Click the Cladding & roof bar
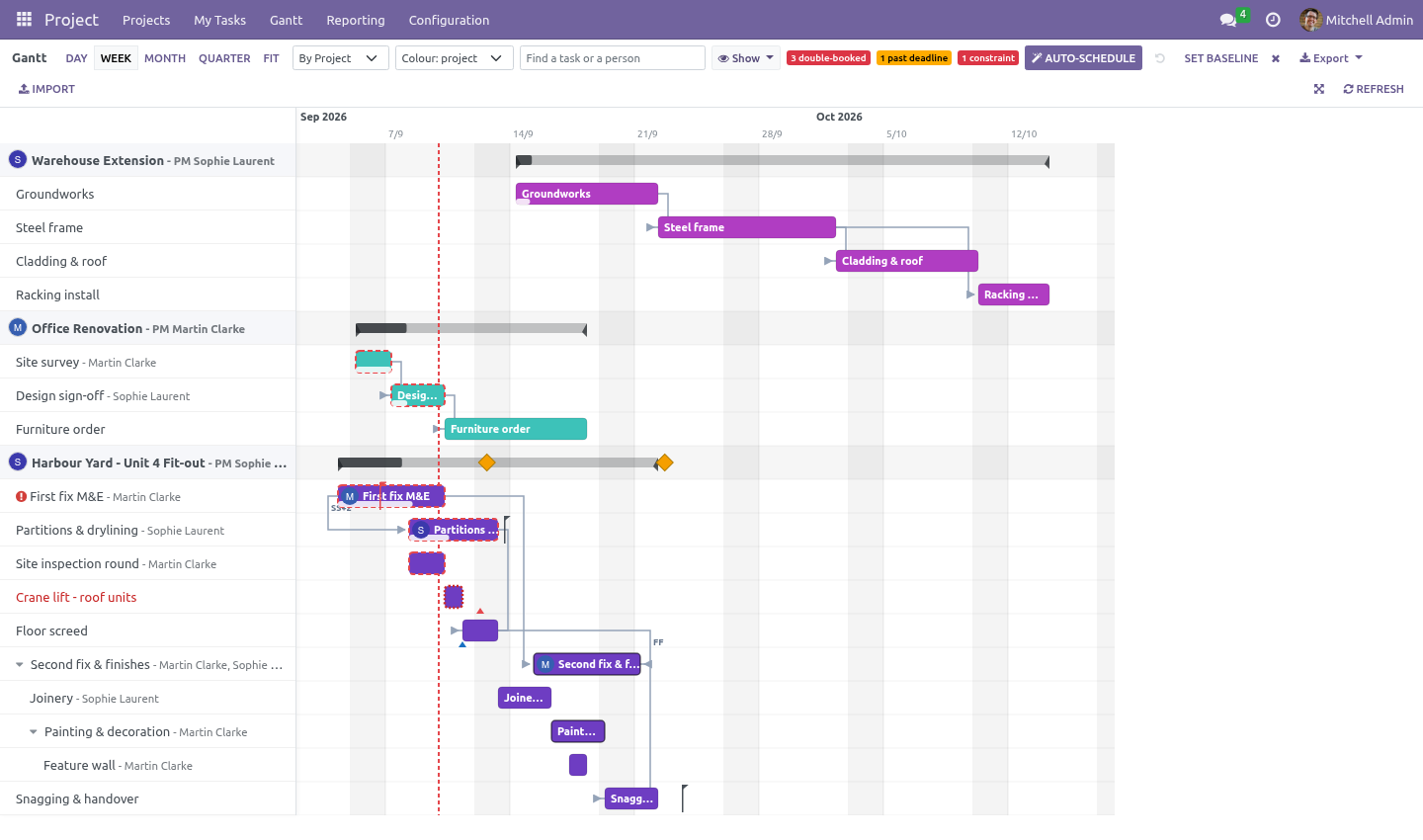1423x840 pixels. point(907,261)
